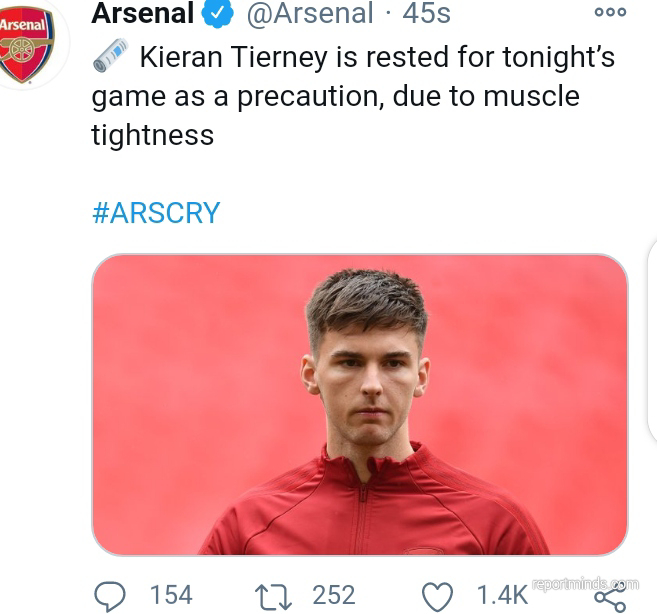Click the reply speech bubble icon
This screenshot has width=657, height=614.
tap(110, 596)
